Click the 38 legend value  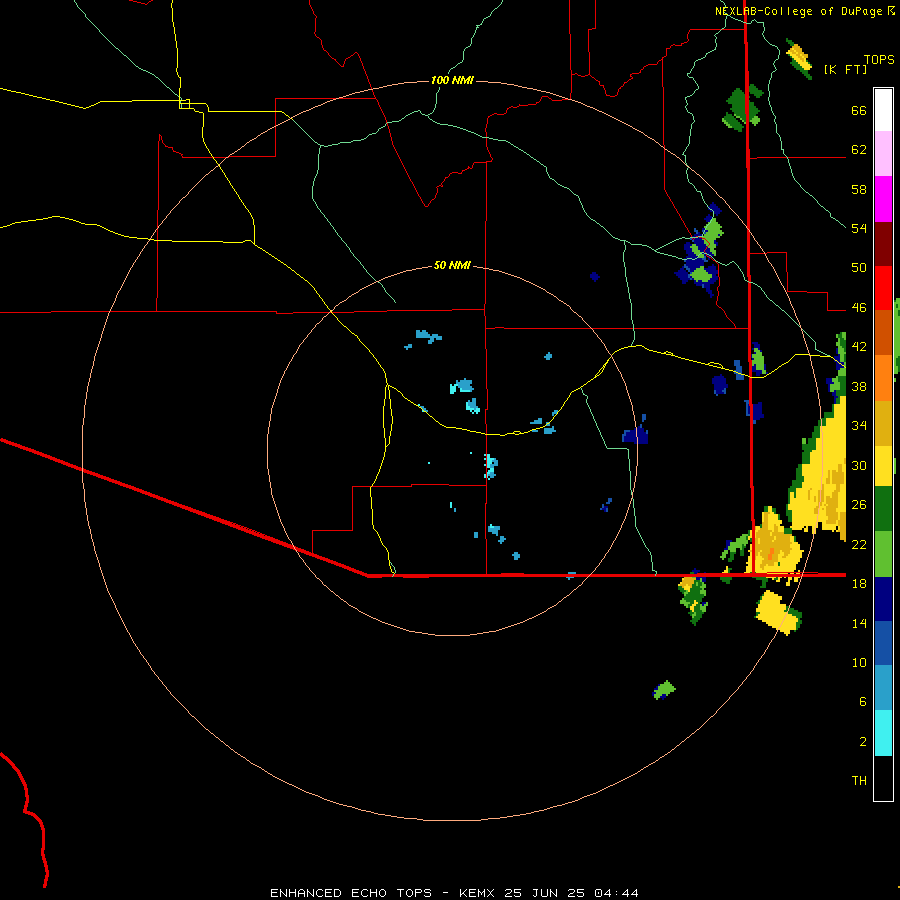[859, 386]
